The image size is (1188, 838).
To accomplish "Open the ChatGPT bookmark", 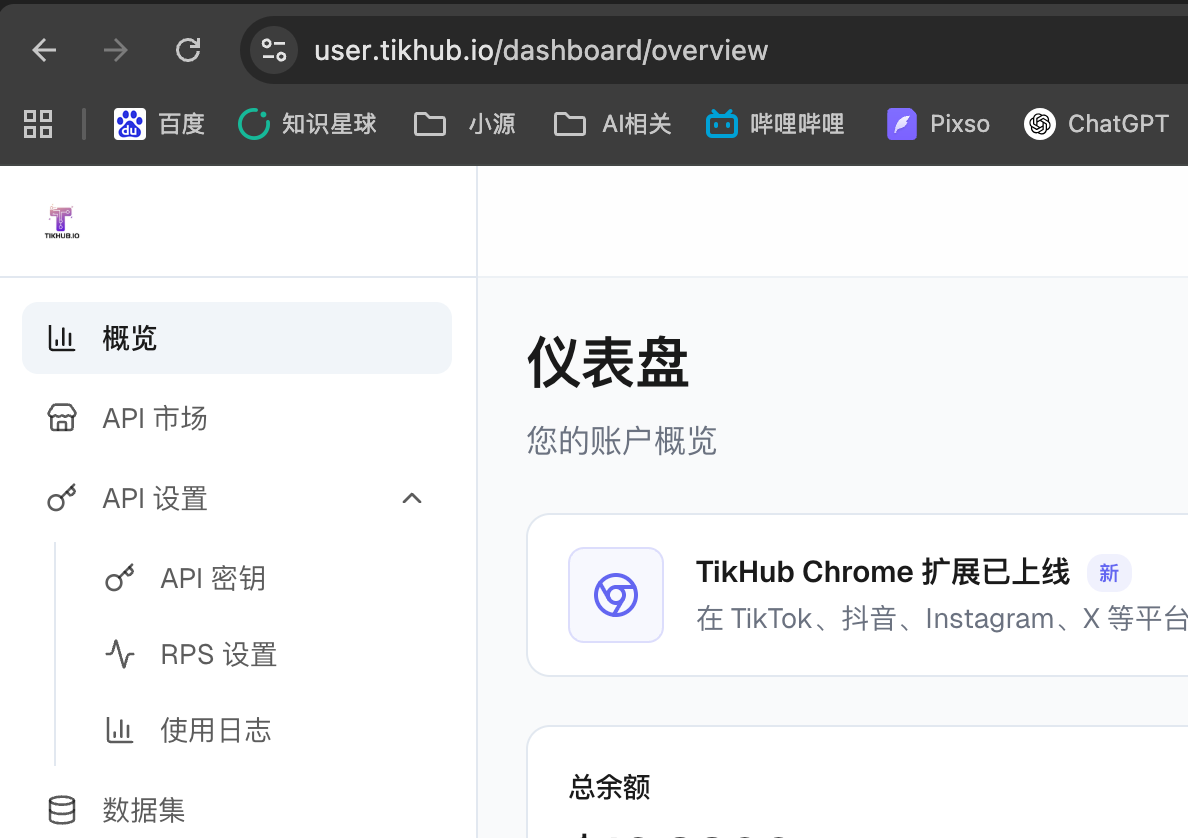I will click(1096, 124).
